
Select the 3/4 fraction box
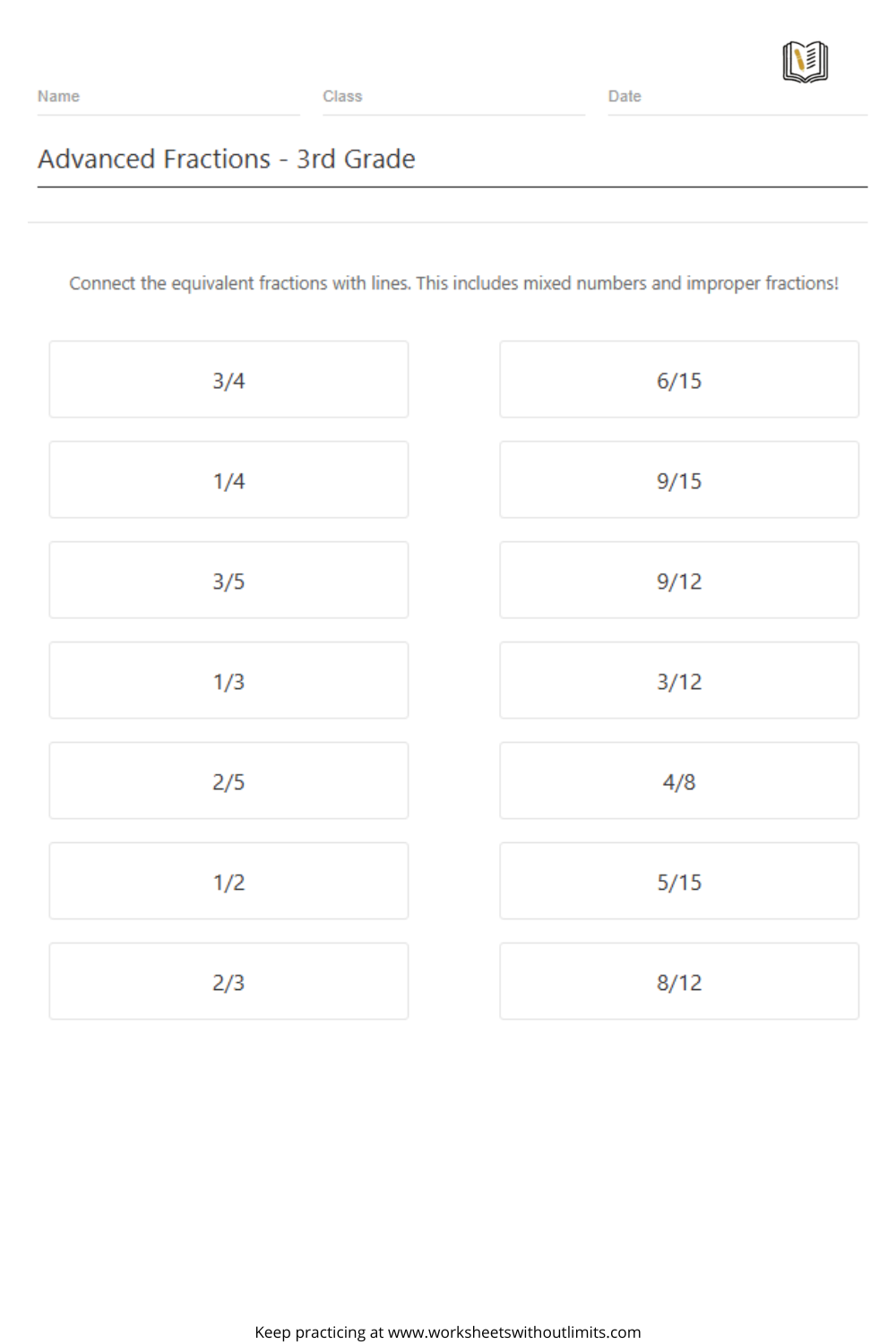[x=228, y=379]
